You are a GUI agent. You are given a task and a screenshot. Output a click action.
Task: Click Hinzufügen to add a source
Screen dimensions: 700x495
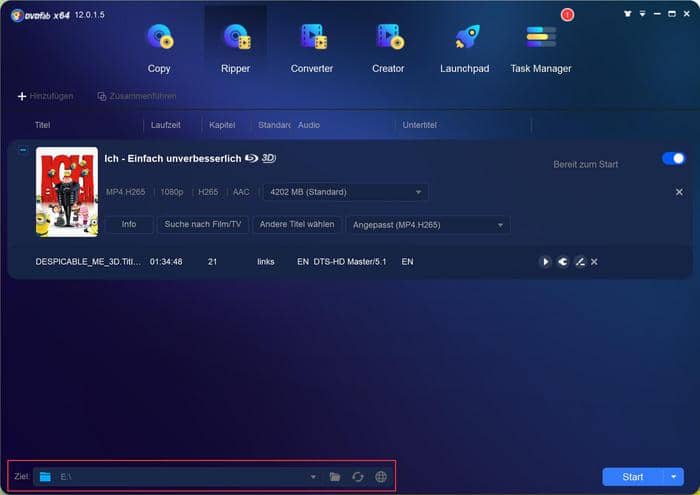[x=46, y=96]
